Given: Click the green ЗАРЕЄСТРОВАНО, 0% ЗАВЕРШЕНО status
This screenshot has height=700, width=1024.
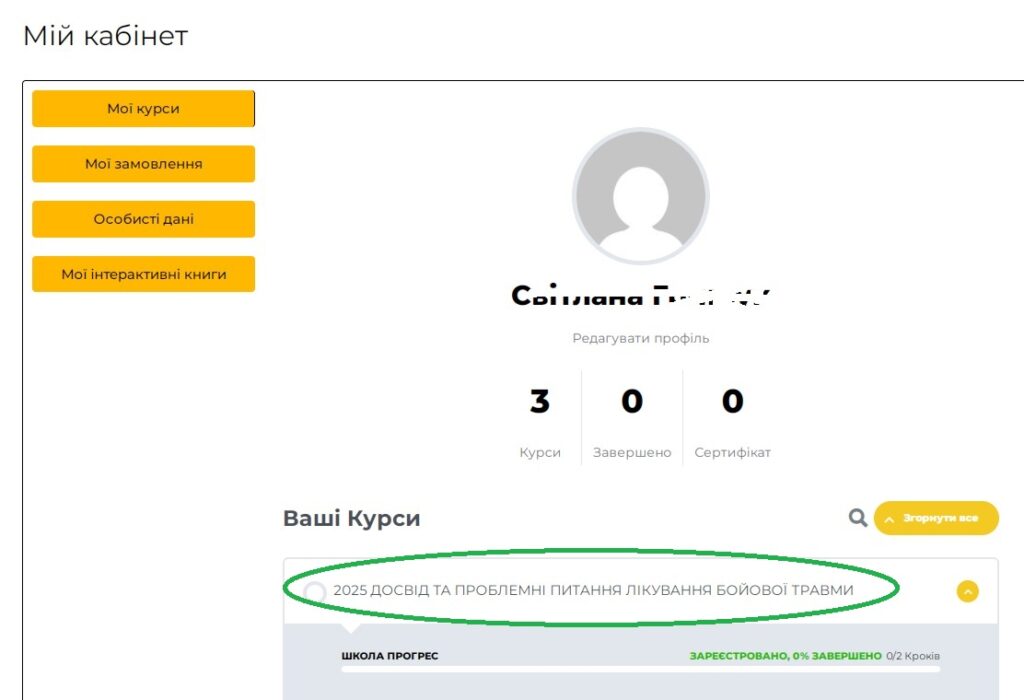Looking at the screenshot, I should (x=785, y=656).
